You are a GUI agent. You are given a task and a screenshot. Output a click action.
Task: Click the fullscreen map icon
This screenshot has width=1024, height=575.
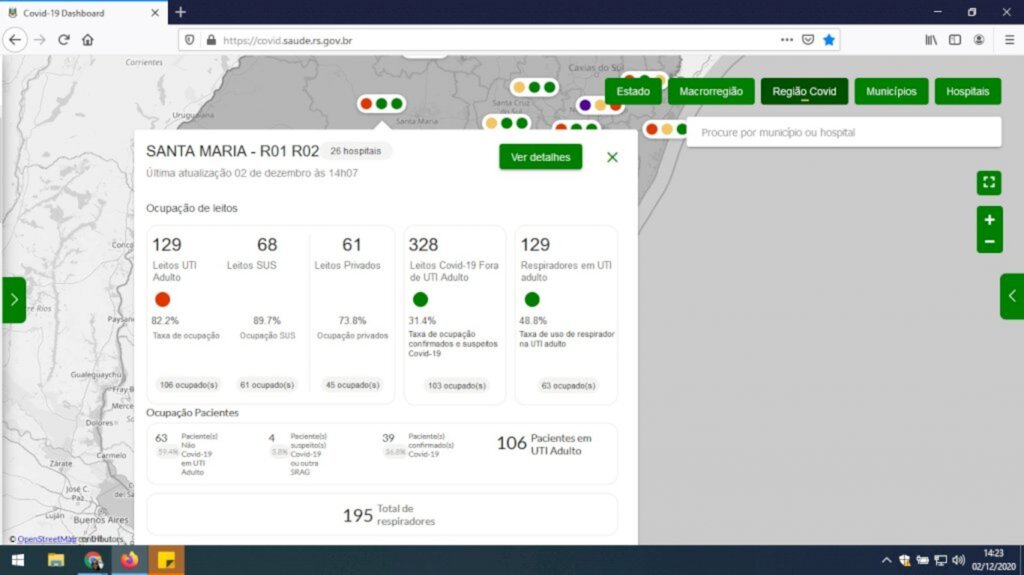pos(989,182)
